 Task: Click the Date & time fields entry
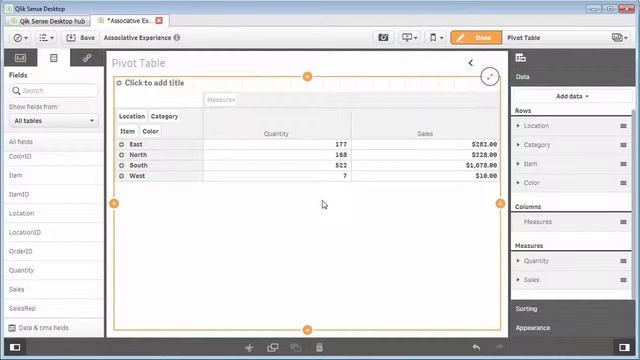point(53,328)
